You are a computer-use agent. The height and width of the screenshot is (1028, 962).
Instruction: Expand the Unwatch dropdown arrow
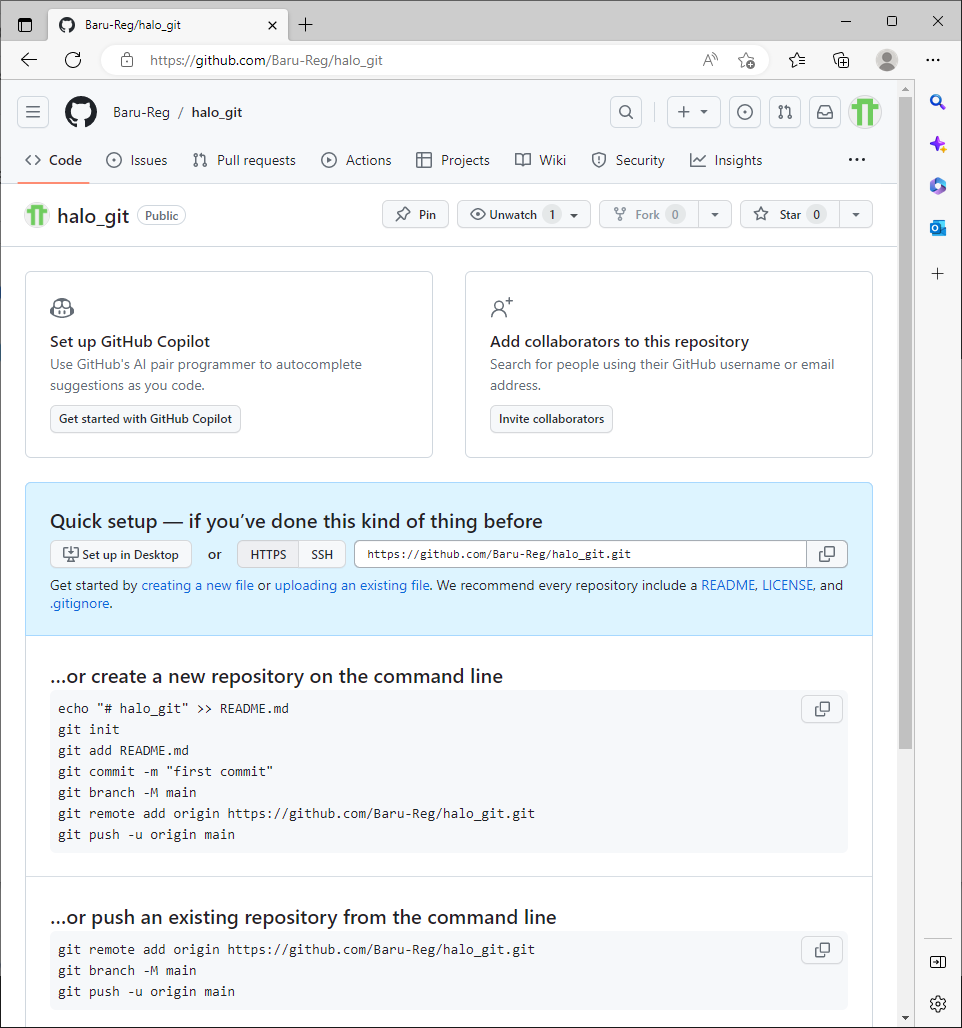click(574, 215)
